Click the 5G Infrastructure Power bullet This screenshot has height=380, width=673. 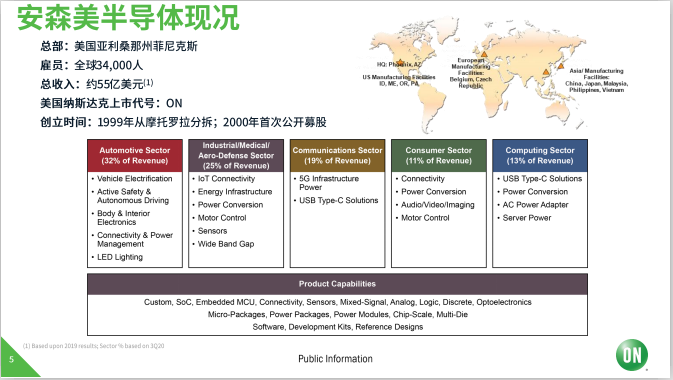[x=329, y=183]
